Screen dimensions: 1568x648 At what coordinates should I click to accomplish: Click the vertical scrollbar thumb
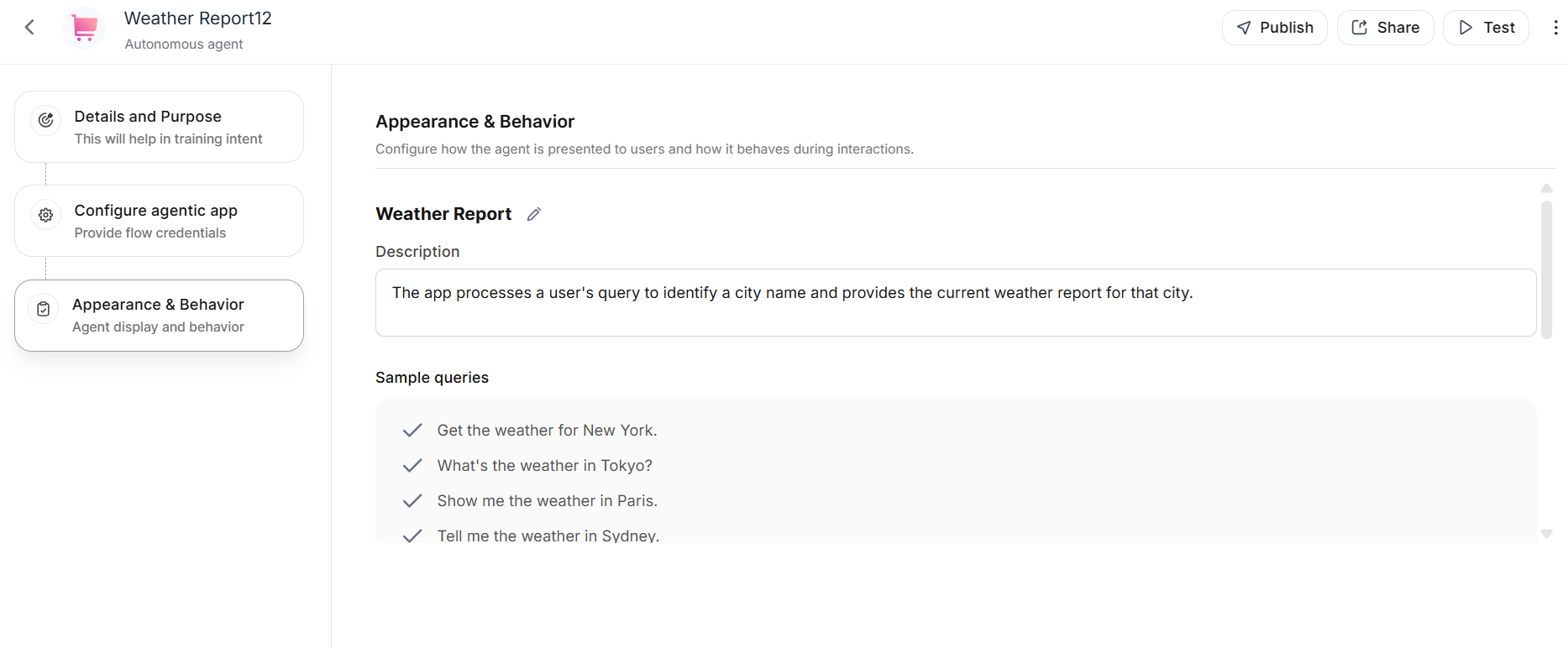[x=1546, y=269]
